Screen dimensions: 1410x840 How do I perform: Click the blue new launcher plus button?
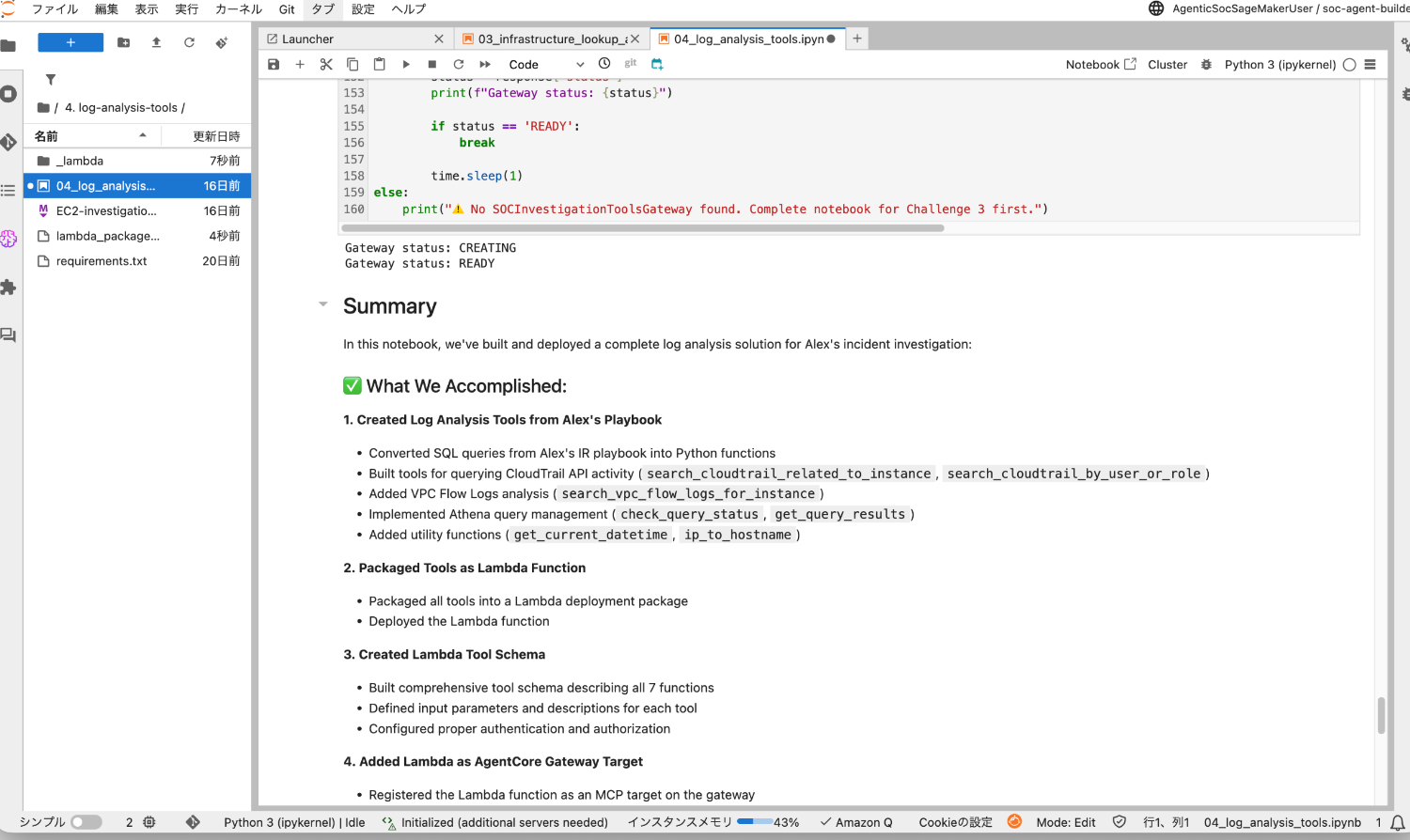pyautogui.click(x=70, y=43)
